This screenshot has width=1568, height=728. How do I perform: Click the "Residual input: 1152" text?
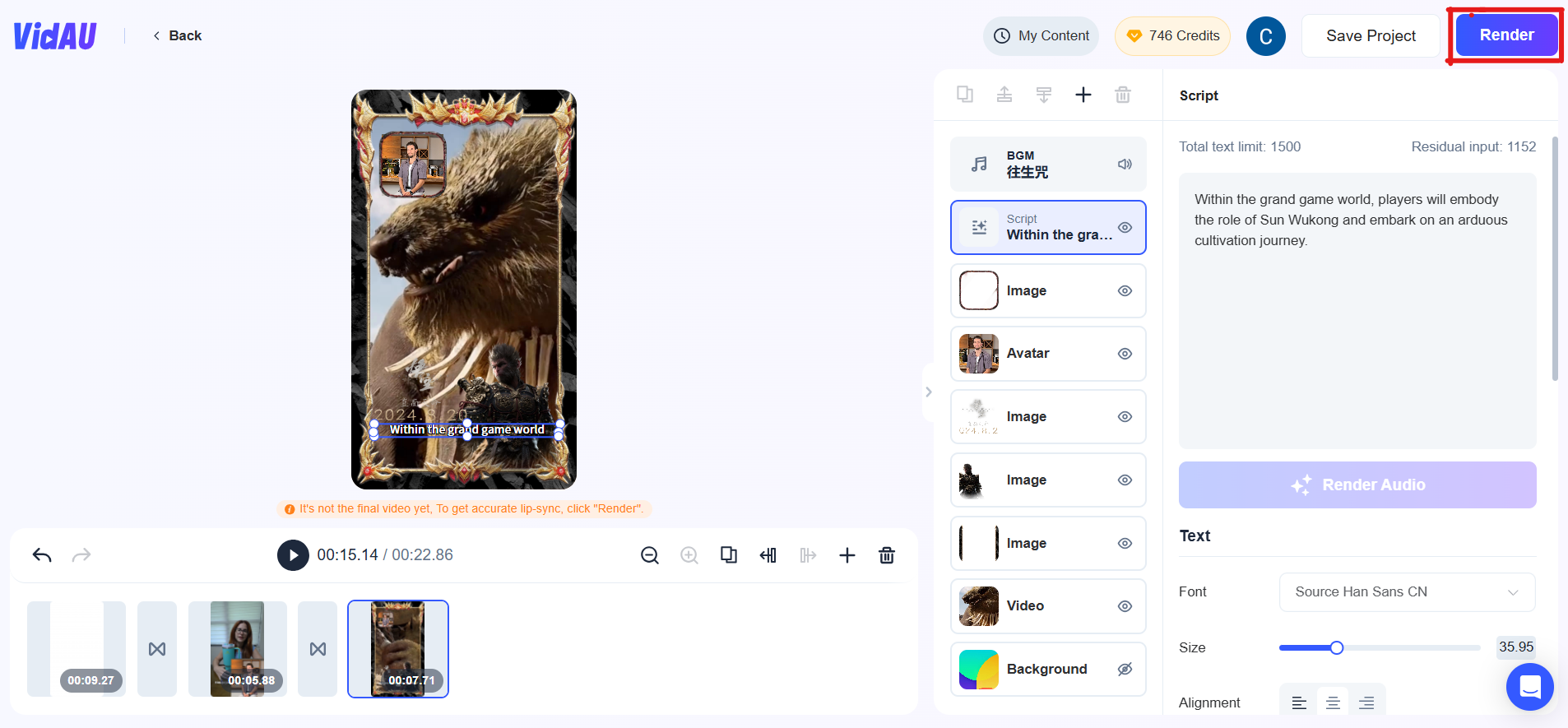point(1473,147)
